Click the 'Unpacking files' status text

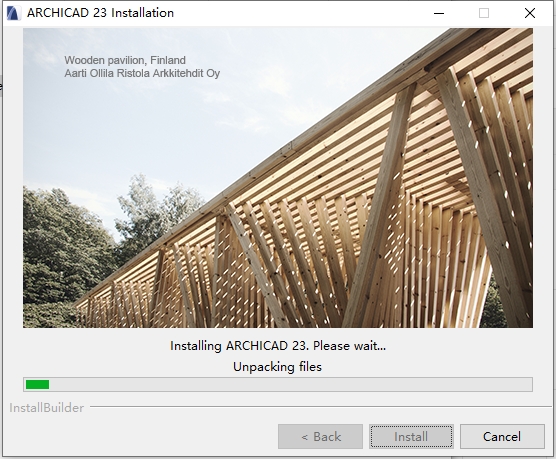(x=277, y=366)
